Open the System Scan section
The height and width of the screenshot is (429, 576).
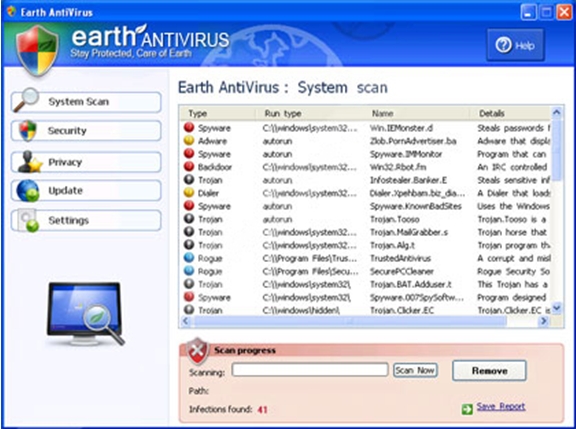pos(86,102)
